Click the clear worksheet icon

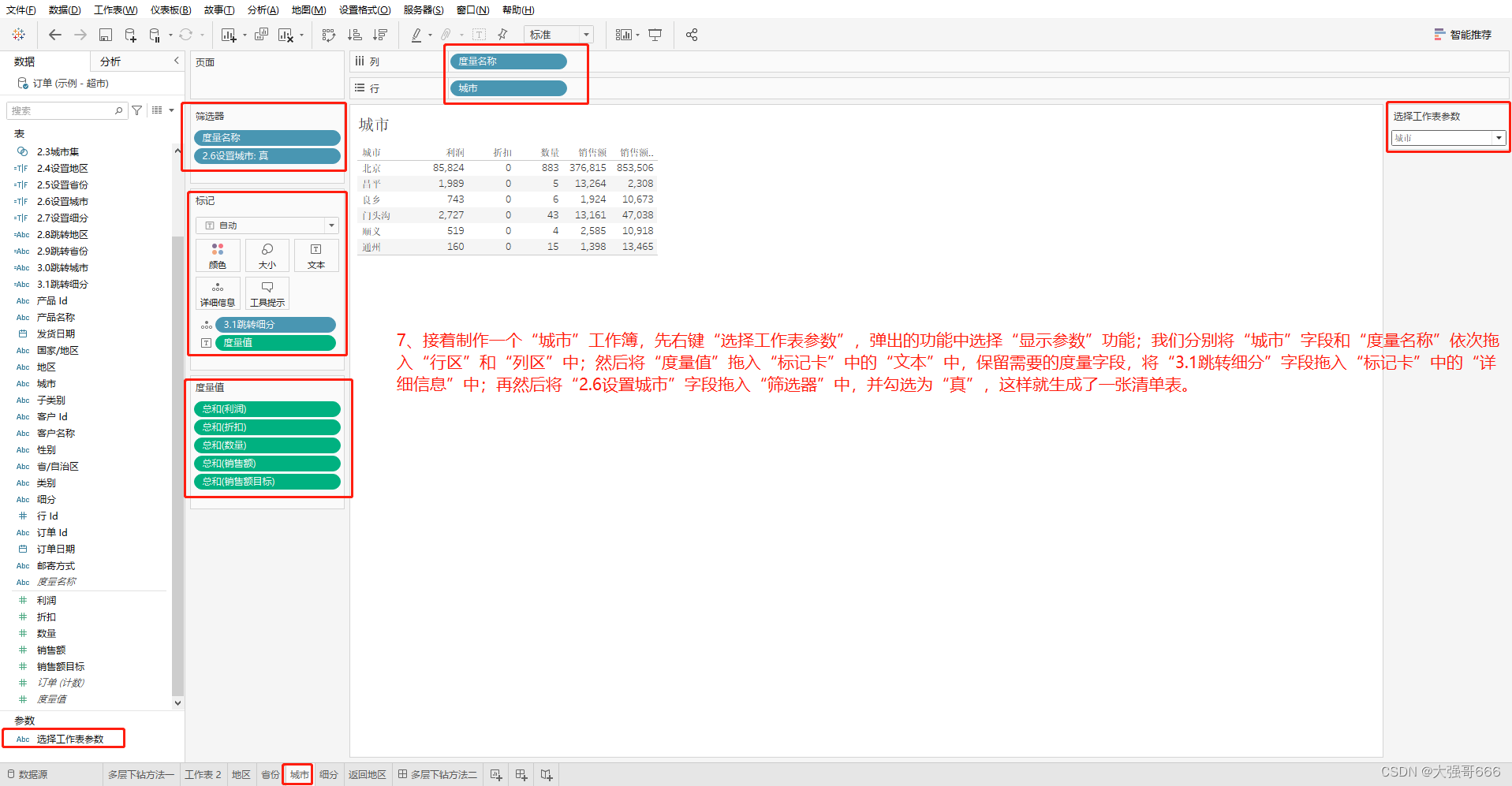286,35
